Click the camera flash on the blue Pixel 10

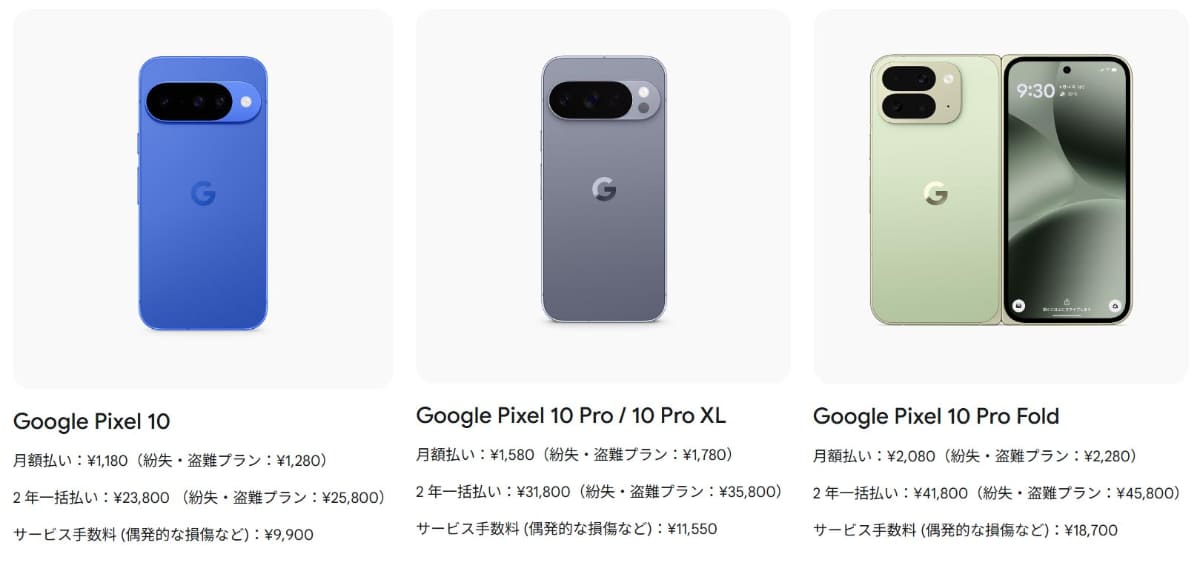[246, 101]
